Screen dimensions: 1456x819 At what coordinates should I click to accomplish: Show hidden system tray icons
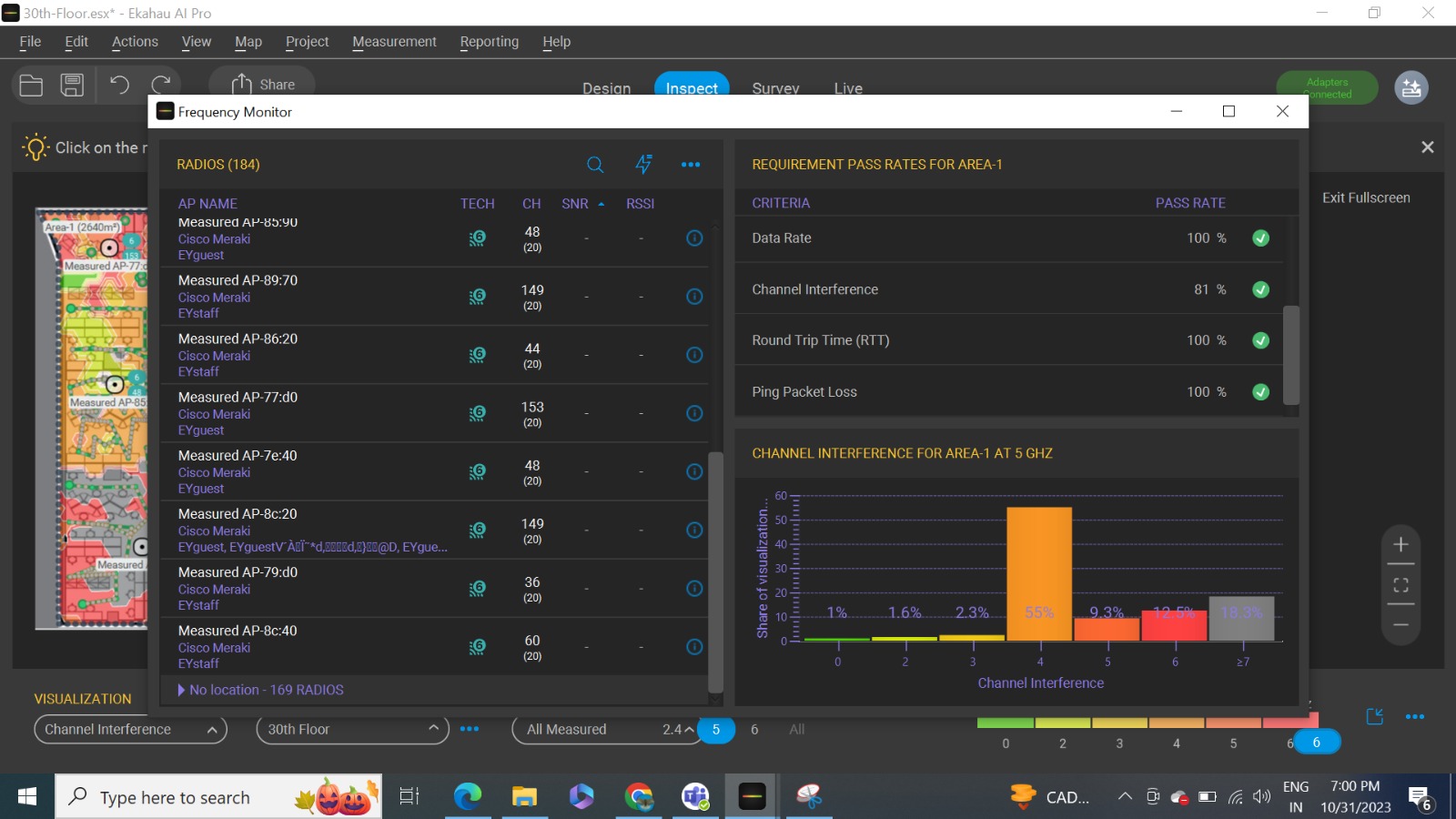(x=1125, y=797)
